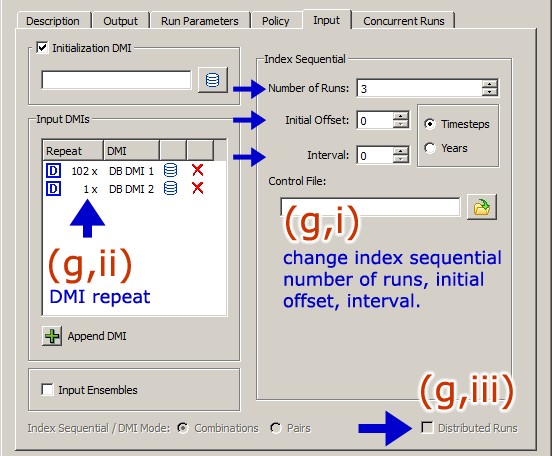This screenshot has height=456, width=552.
Task: Click the Control File text field
Action: 370,207
